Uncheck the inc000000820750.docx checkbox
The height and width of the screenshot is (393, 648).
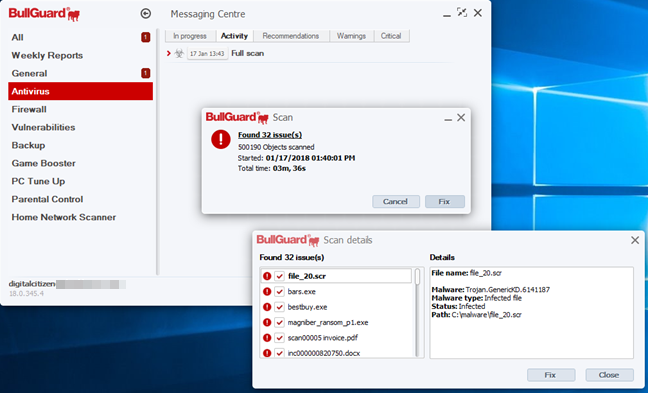[x=279, y=353]
